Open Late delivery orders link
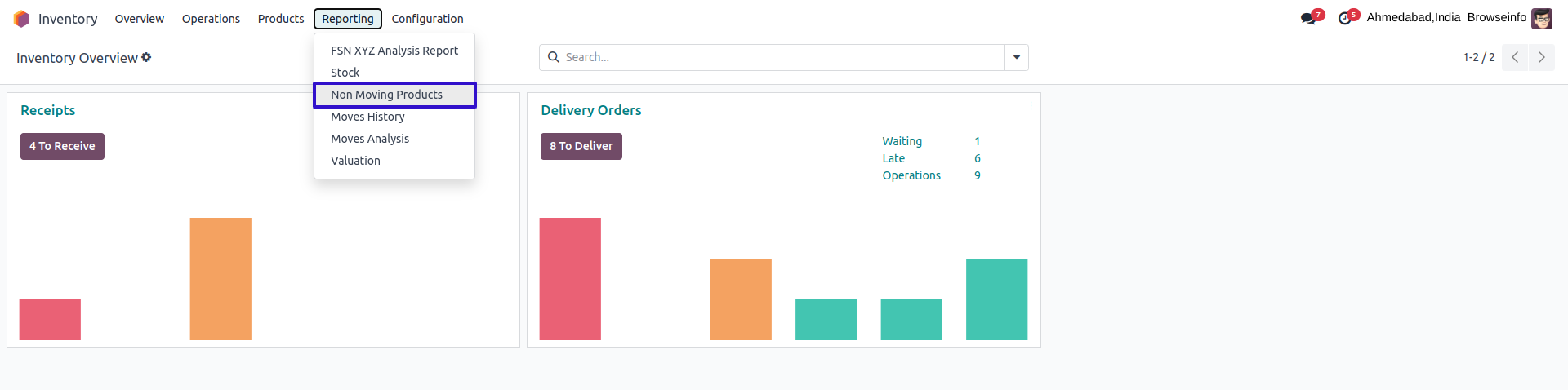The image size is (1568, 390). pyautogui.click(x=893, y=158)
